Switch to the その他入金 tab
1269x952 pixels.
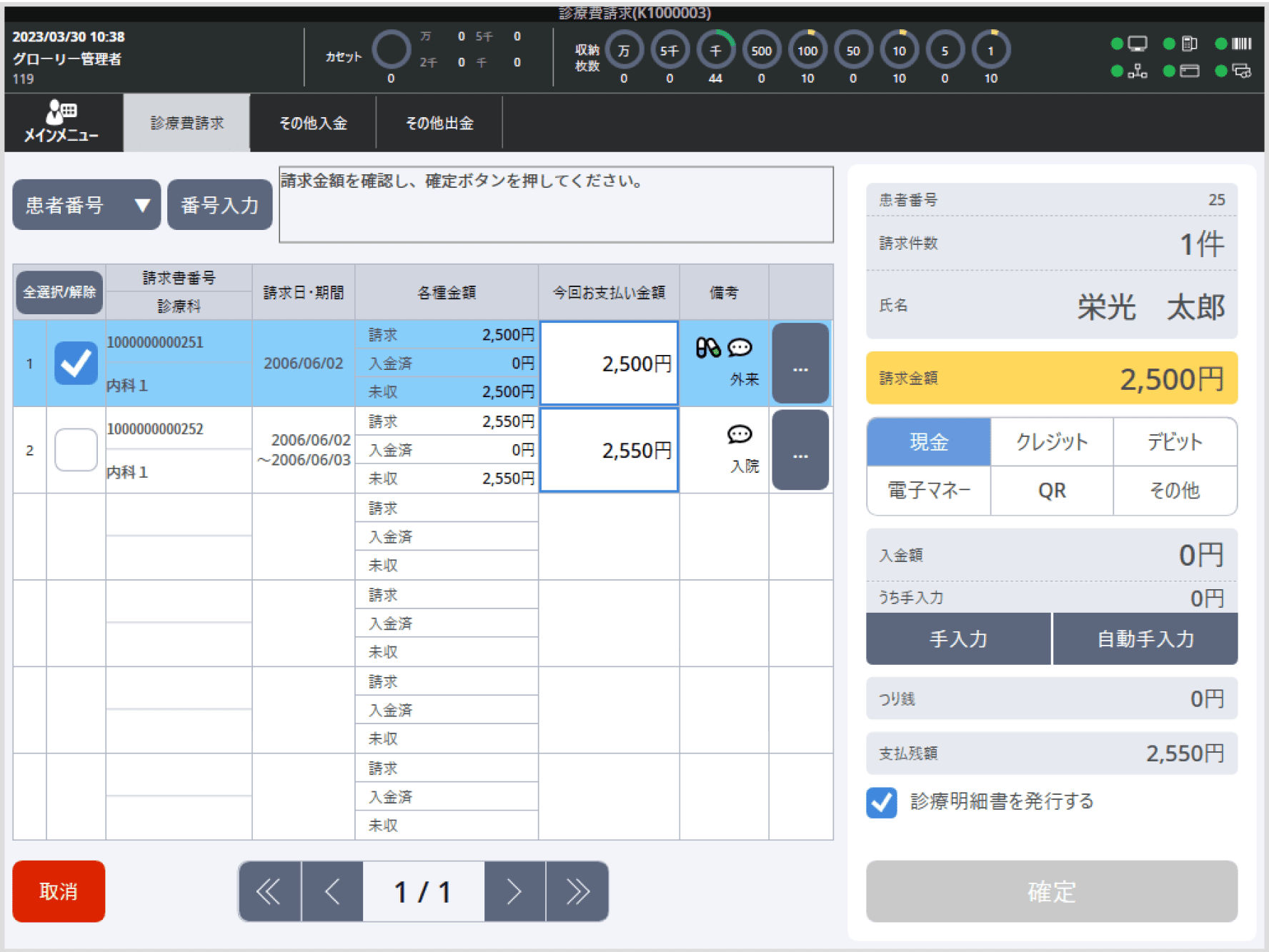coord(313,123)
